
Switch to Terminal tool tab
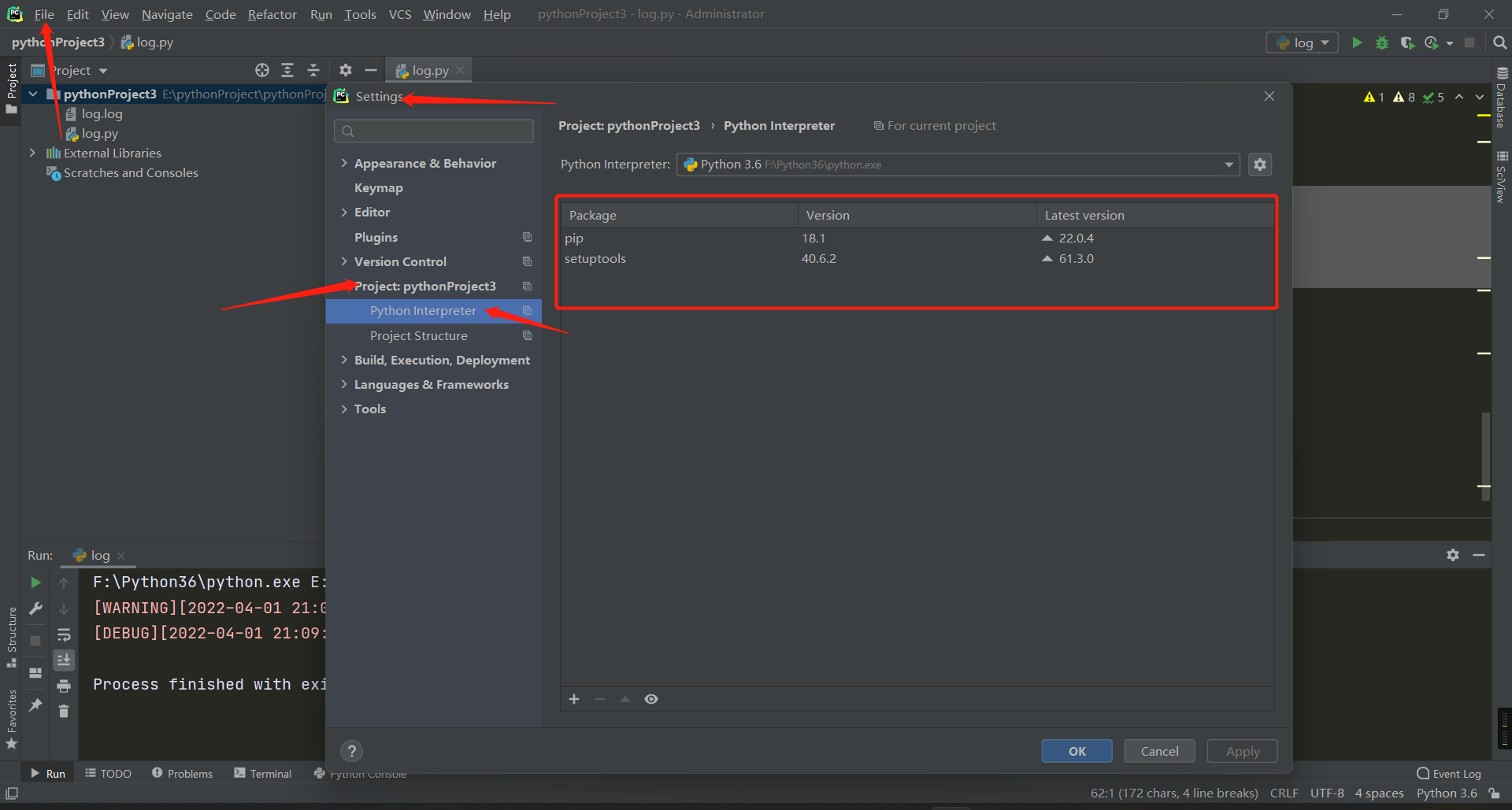pyautogui.click(x=262, y=774)
